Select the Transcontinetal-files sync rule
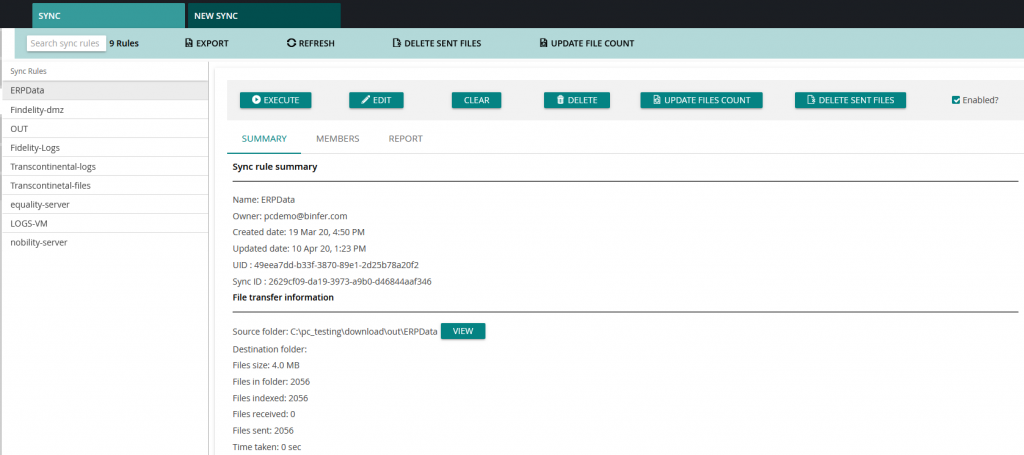This screenshot has width=1024, height=455. point(104,185)
